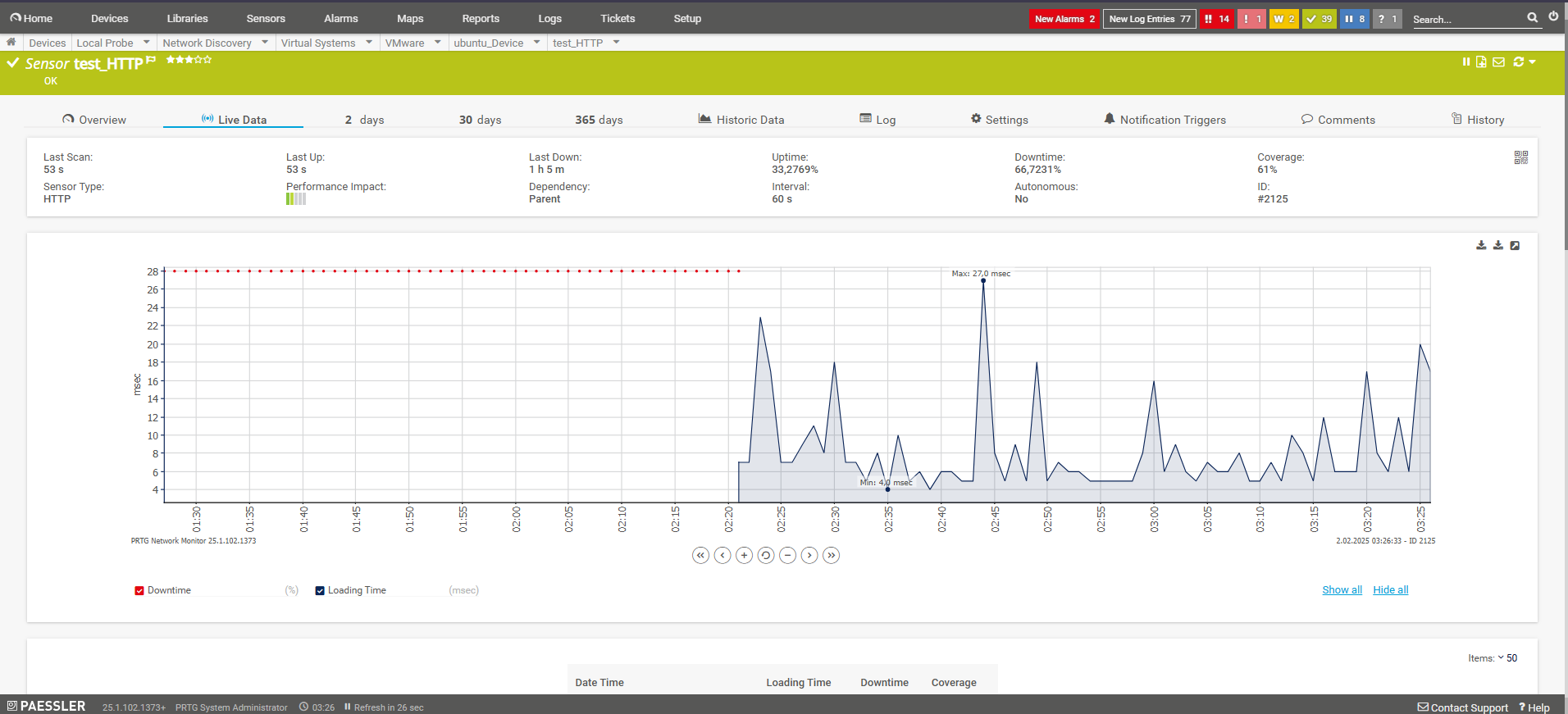Click the Performance Impact bar indicator
The height and width of the screenshot is (714, 1568).
(x=296, y=199)
